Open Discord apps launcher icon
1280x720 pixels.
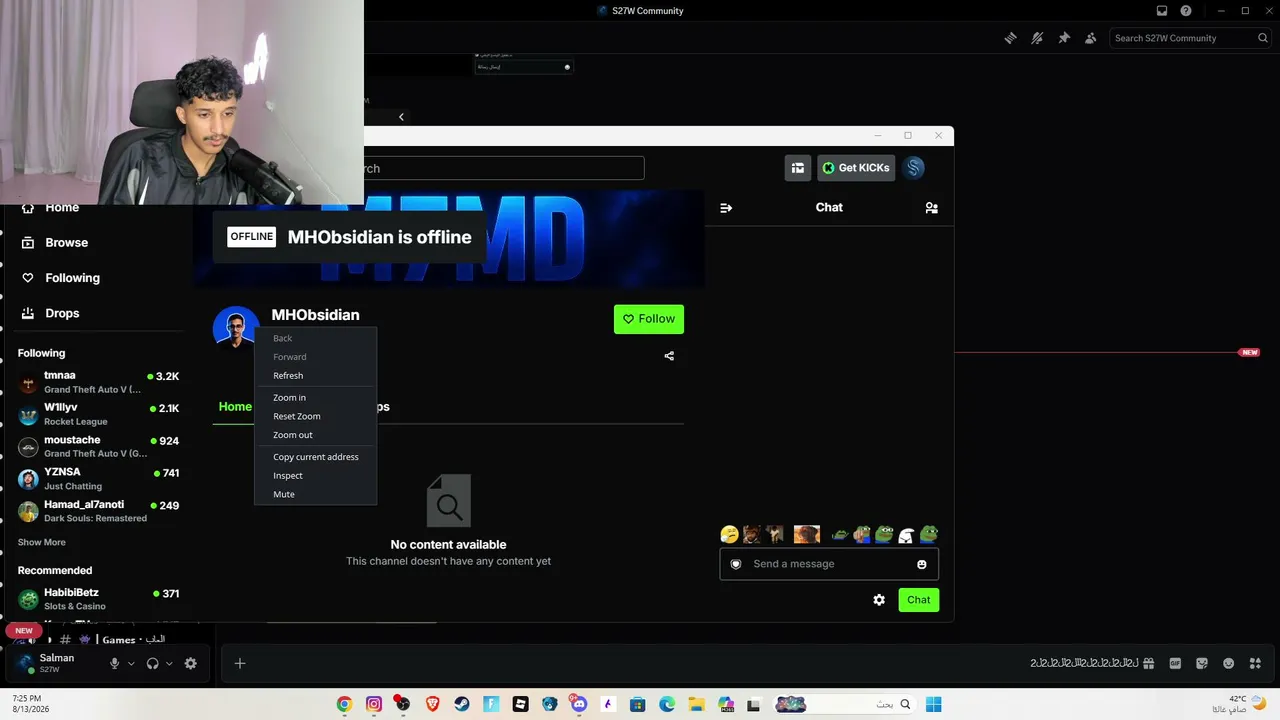1255,663
